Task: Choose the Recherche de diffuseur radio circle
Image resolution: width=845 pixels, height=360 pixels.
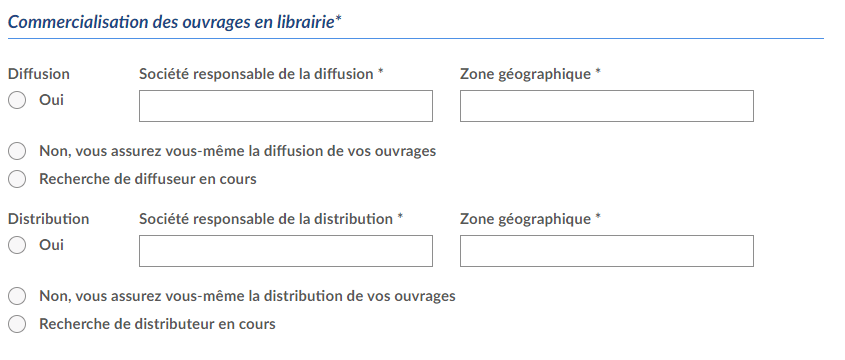Action: (17, 179)
